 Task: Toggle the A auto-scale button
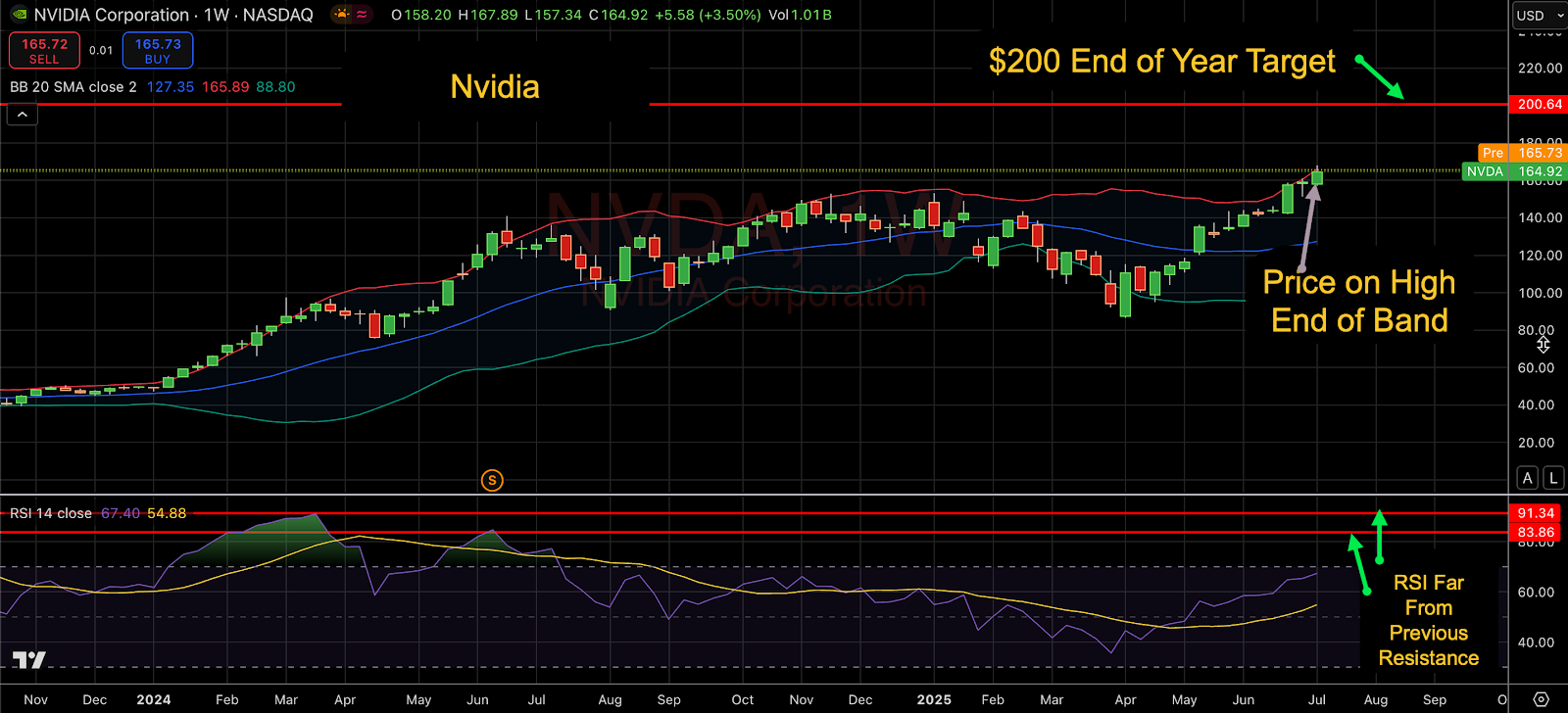[1528, 478]
